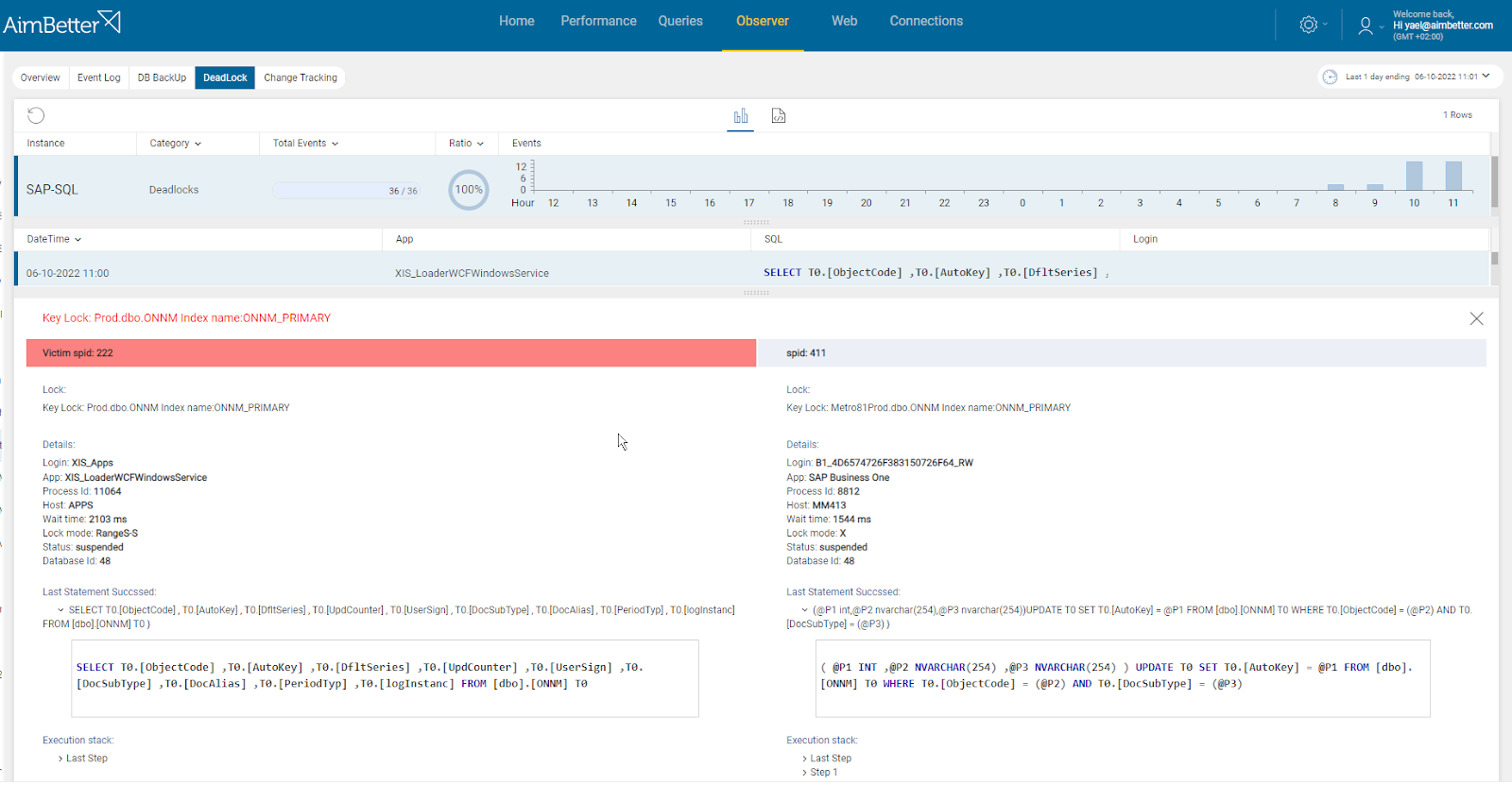Switch to the Overview tab
Image resolution: width=1512 pixels, height=802 pixels.
pos(41,77)
